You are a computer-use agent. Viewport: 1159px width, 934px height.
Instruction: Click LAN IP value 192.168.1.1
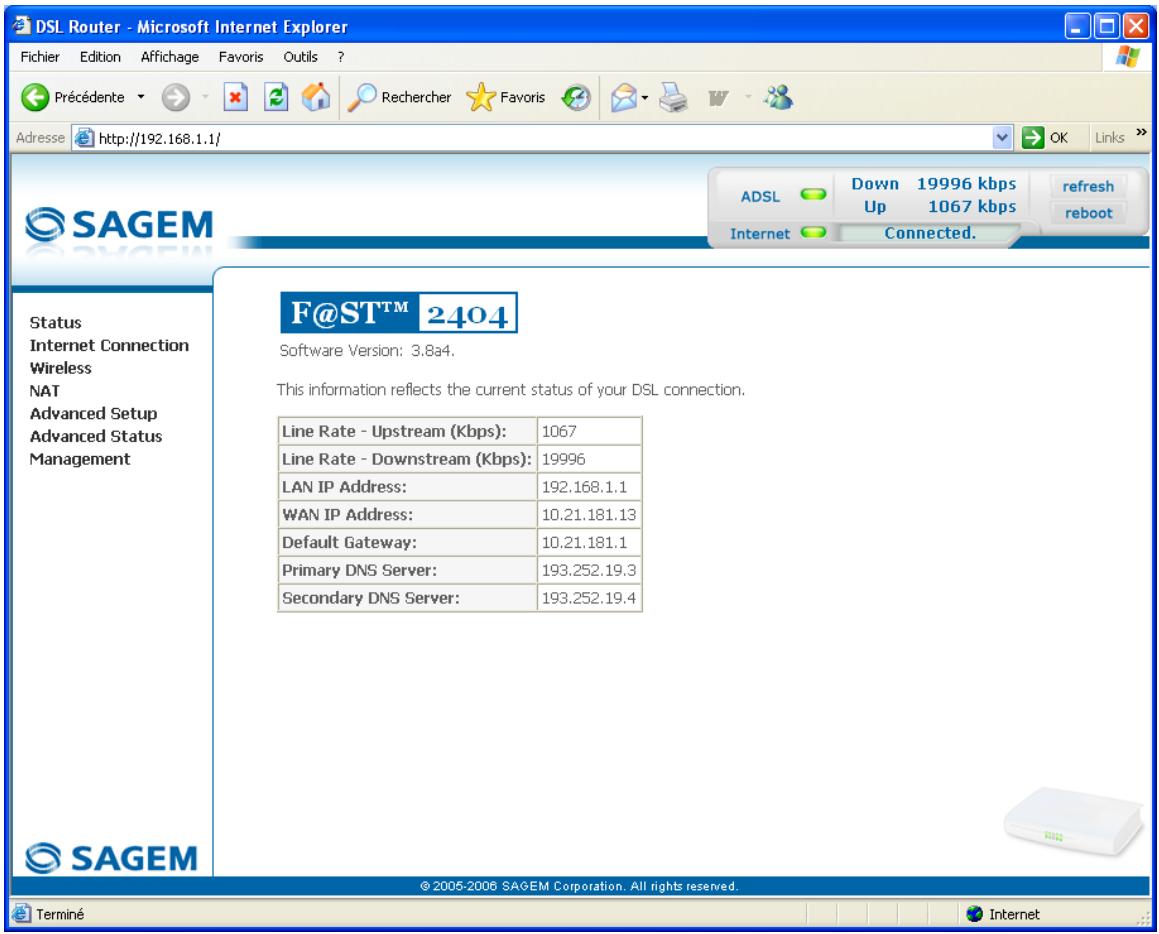click(x=584, y=487)
